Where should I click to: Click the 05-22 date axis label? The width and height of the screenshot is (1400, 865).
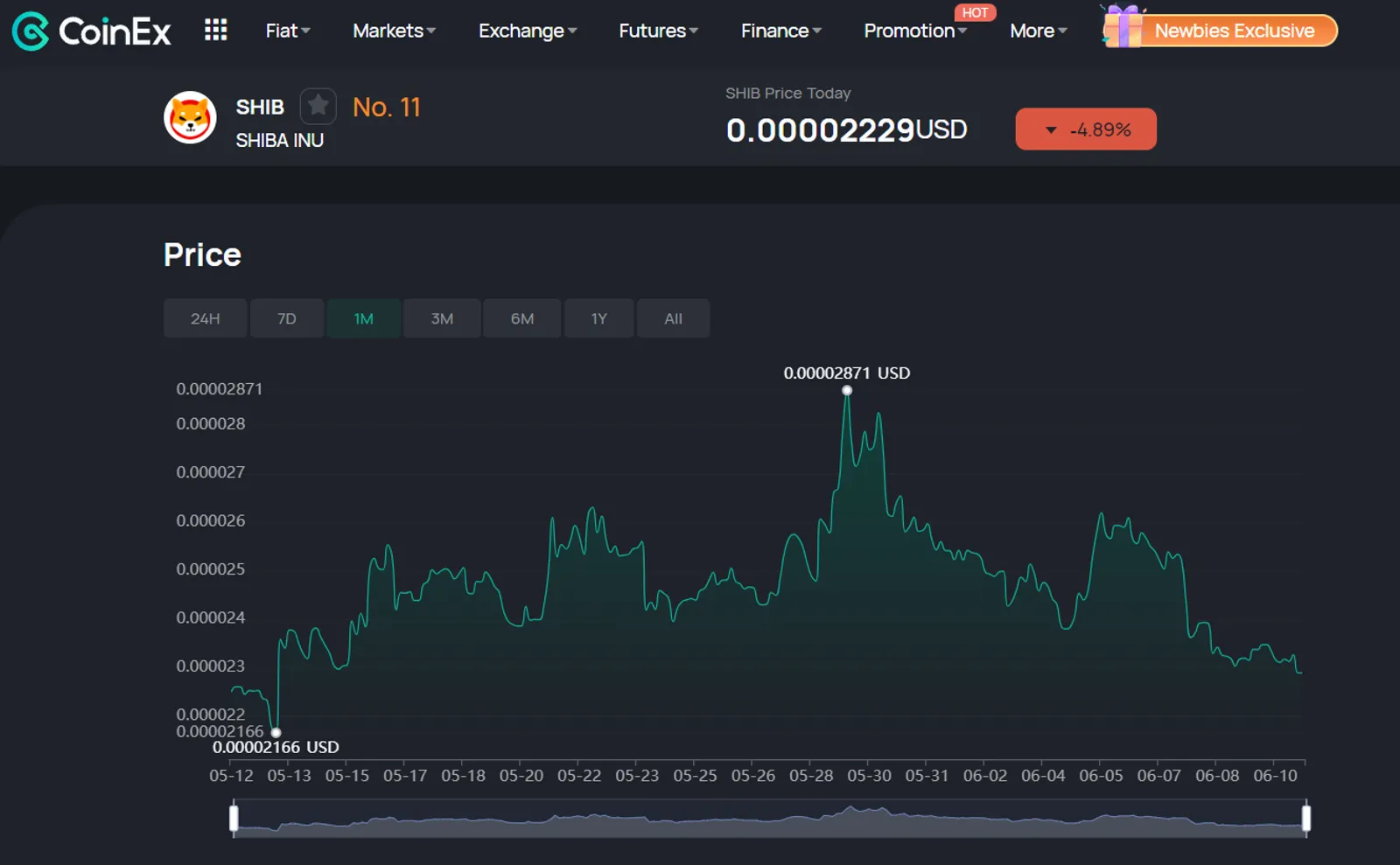pyautogui.click(x=579, y=776)
